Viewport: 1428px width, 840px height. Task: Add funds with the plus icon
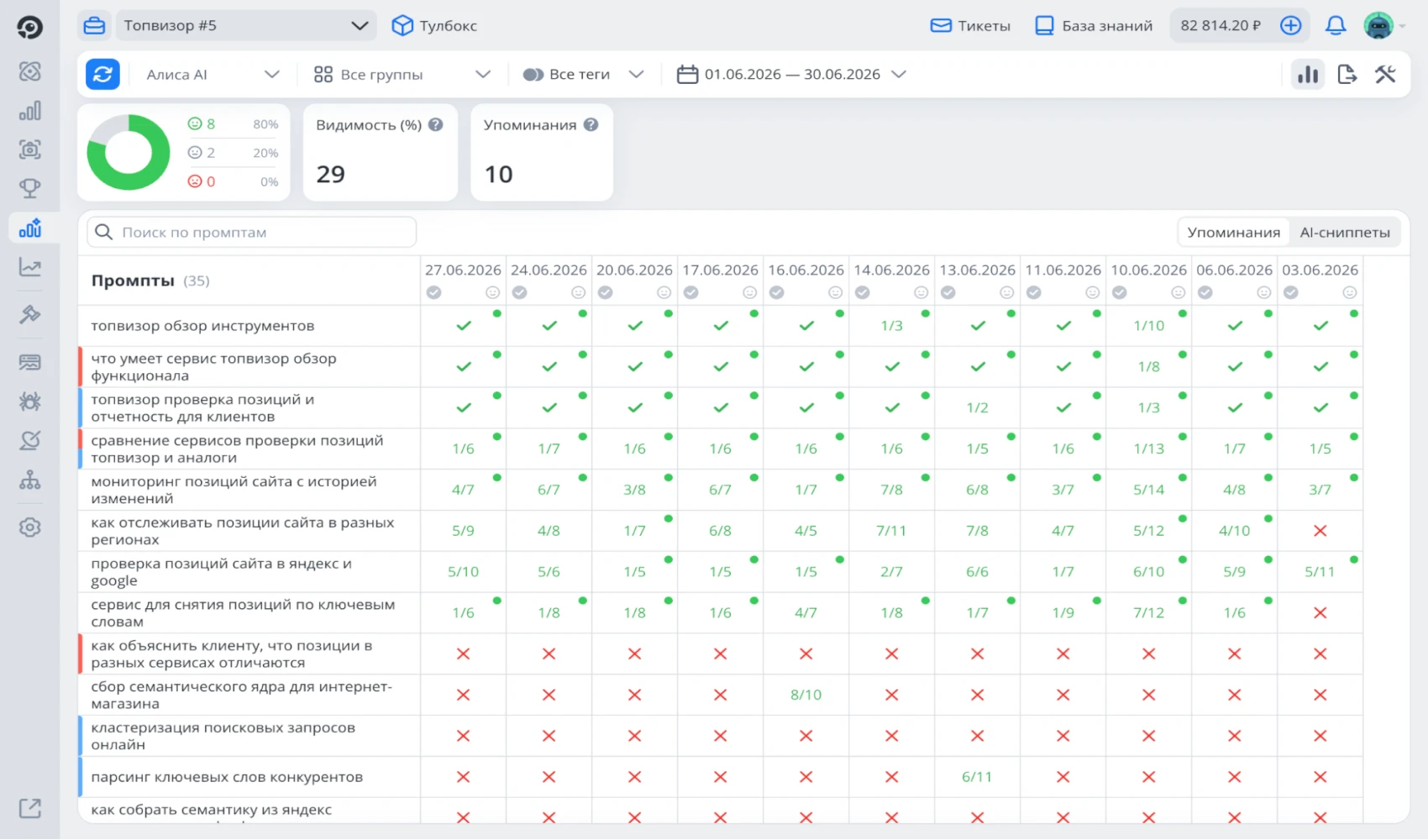1291,26
